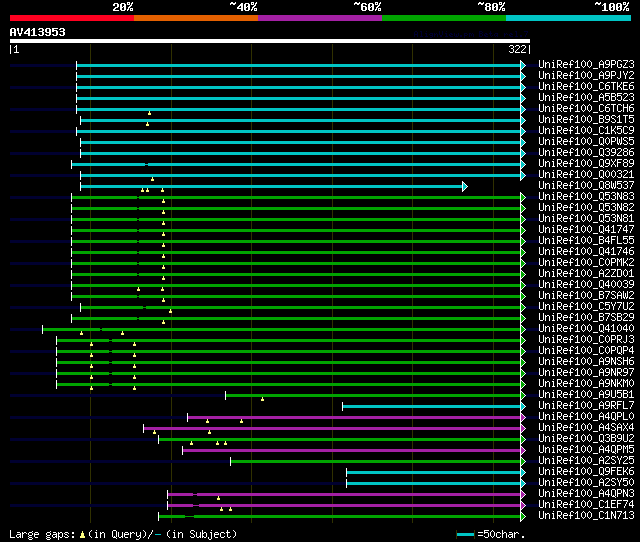
Task: Click the green ~80% legend segment
Action: [x=444, y=18]
